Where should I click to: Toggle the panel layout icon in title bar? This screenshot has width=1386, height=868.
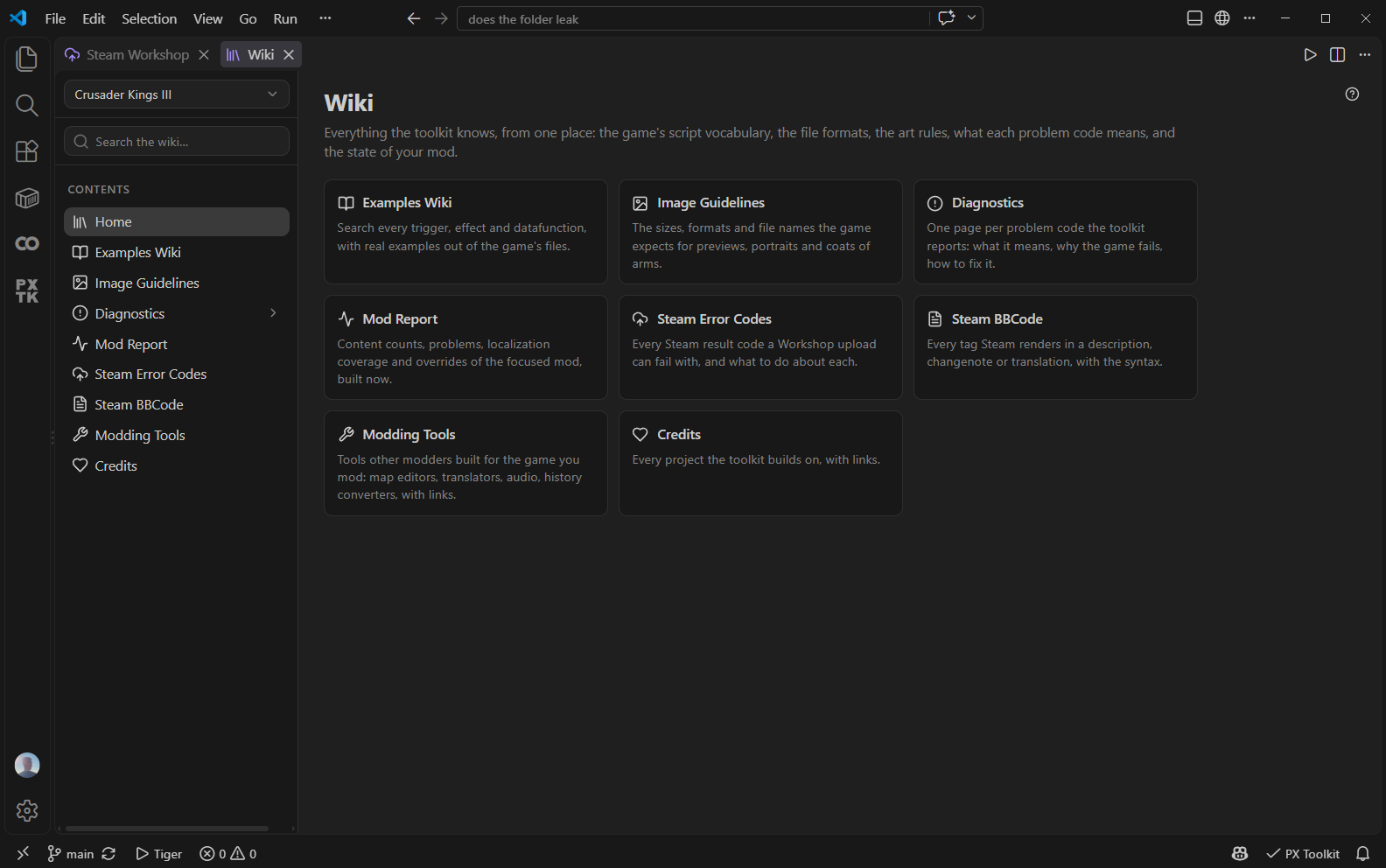point(1194,18)
